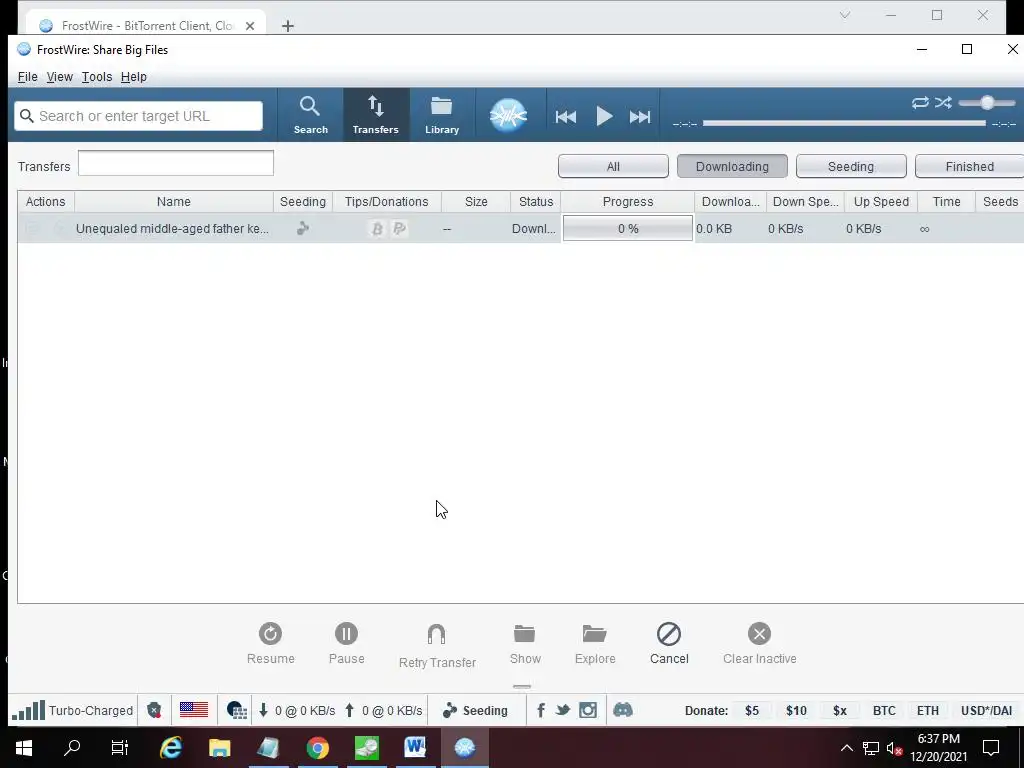Screen dimensions: 1024x768
Task: Skip to the previous track
Action: point(566,117)
